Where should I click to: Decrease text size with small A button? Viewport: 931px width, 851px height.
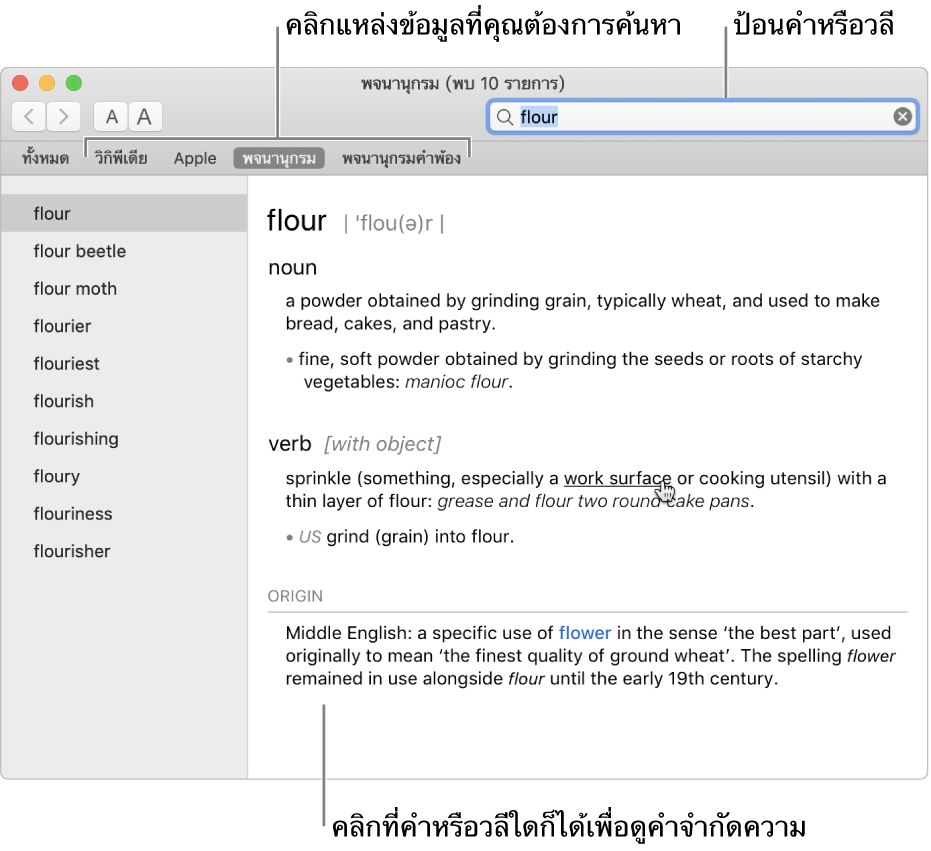(111, 116)
